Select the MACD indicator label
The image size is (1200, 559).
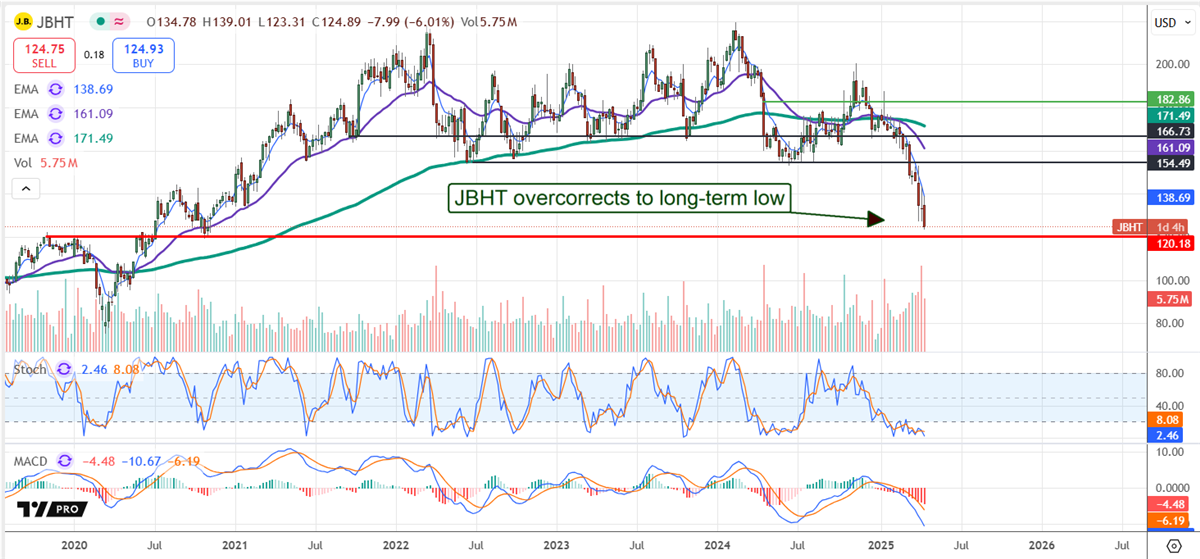point(28,461)
